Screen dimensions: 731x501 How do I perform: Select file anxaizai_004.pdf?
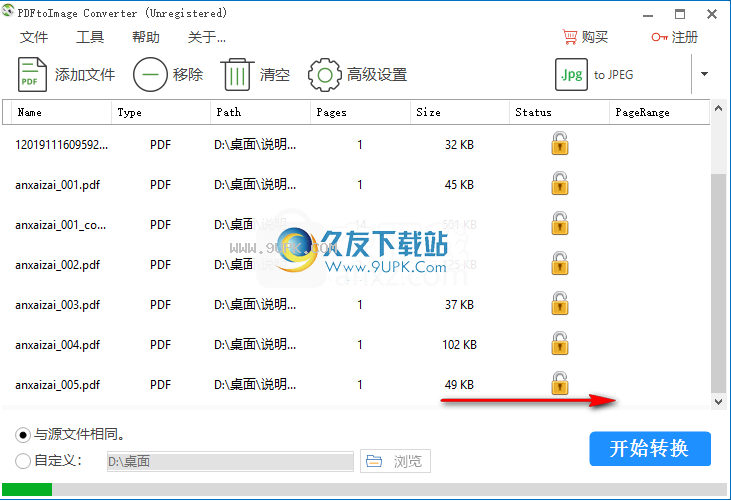[57, 345]
